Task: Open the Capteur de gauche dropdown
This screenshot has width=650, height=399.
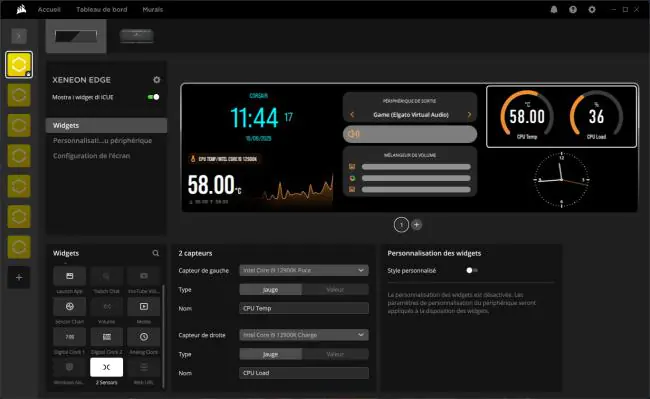Action: (x=304, y=270)
